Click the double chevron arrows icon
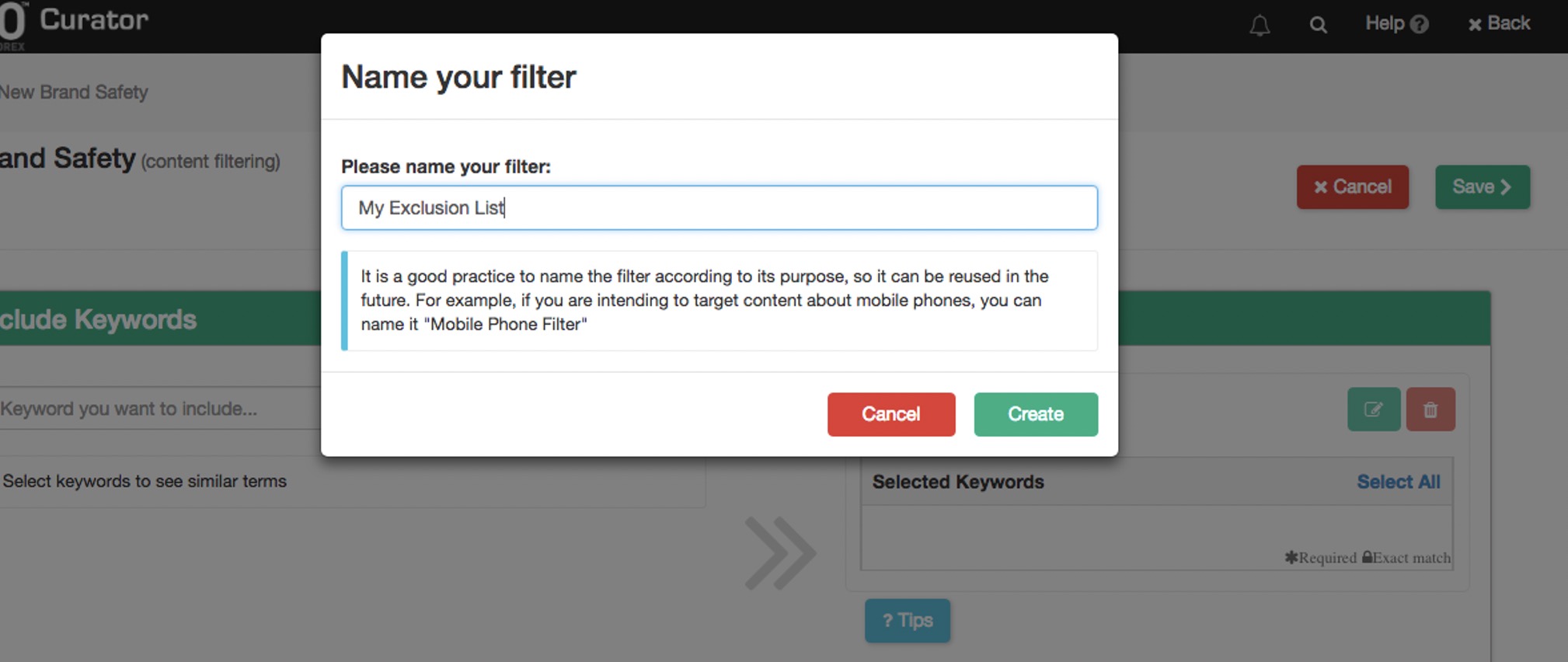 click(x=779, y=553)
